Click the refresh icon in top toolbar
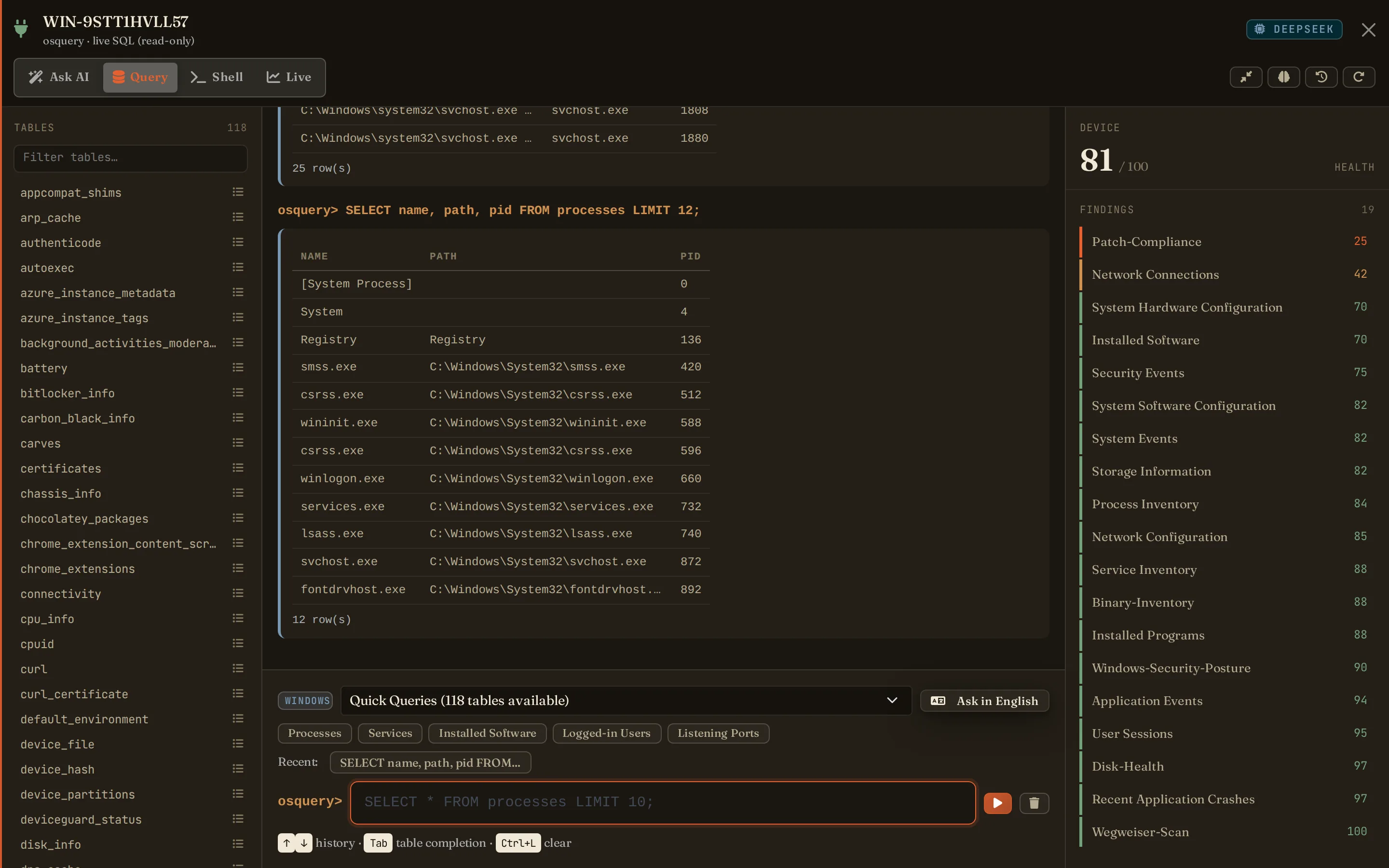Screen dimensions: 1389x868 1359,77
